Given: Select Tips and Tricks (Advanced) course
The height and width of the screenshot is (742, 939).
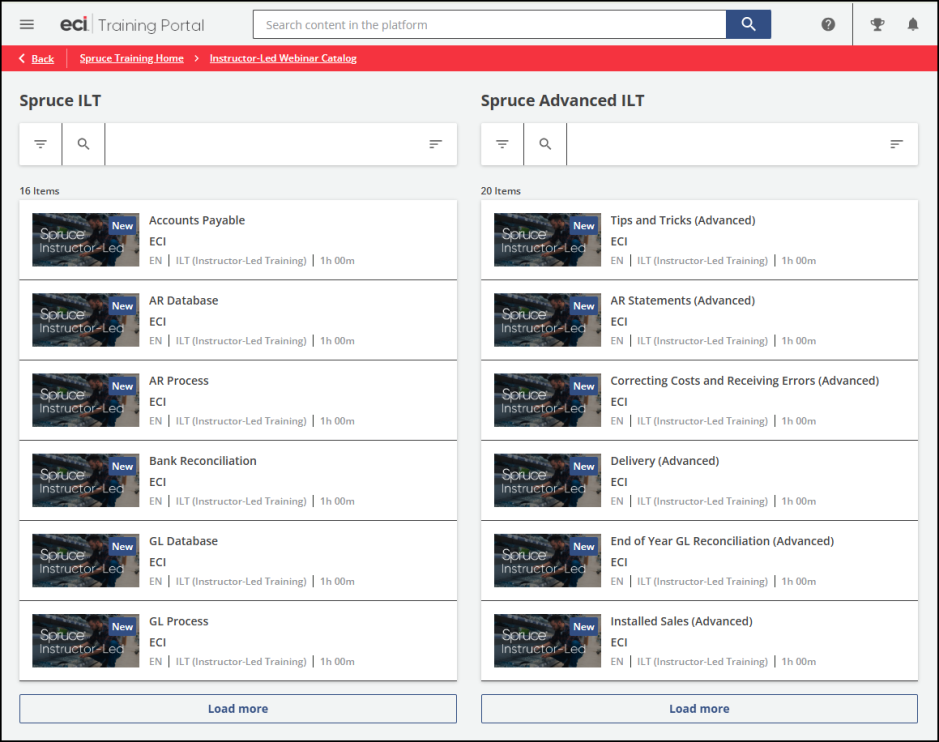Looking at the screenshot, I should pyautogui.click(x=683, y=220).
